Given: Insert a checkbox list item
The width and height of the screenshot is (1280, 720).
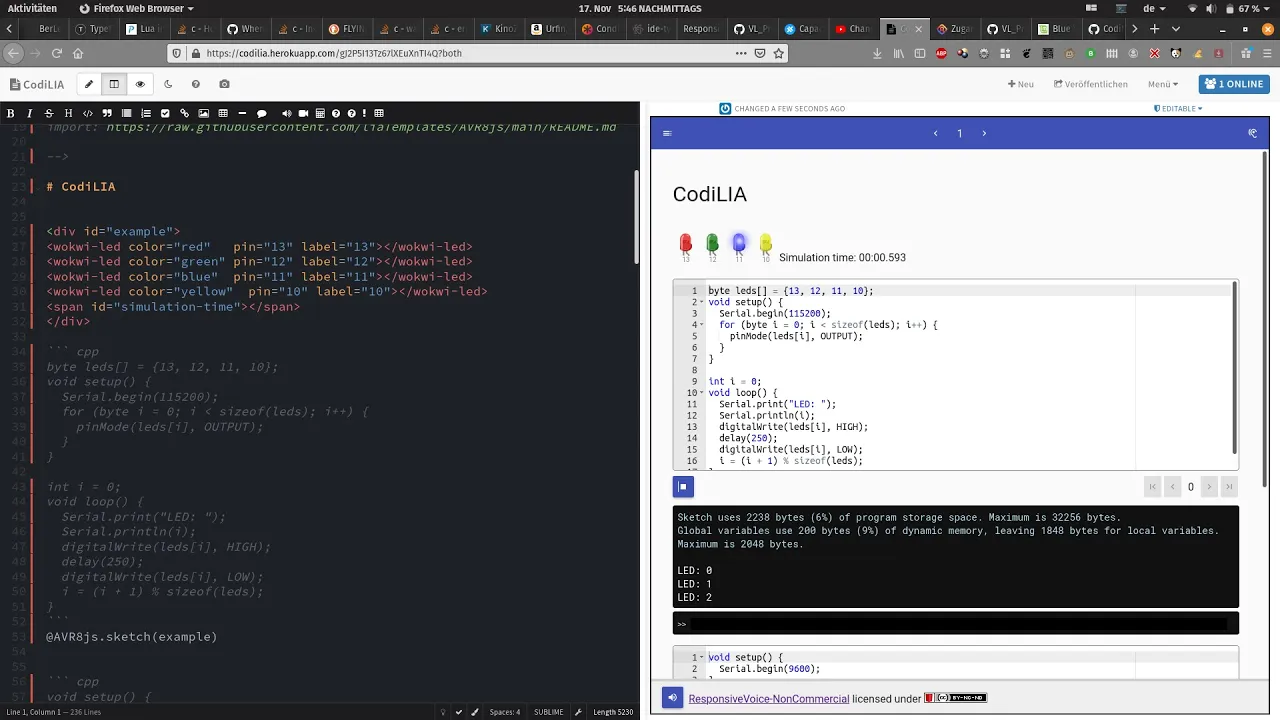Looking at the screenshot, I should pyautogui.click(x=165, y=113).
